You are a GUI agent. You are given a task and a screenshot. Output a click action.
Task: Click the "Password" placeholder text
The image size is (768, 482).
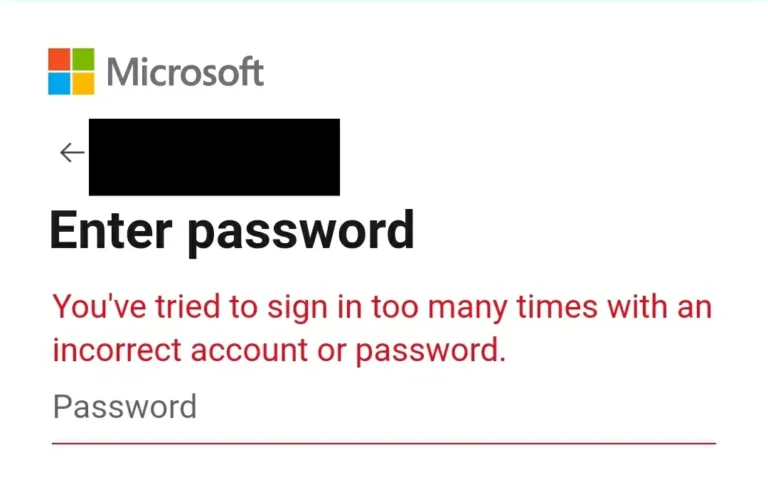[124, 408]
